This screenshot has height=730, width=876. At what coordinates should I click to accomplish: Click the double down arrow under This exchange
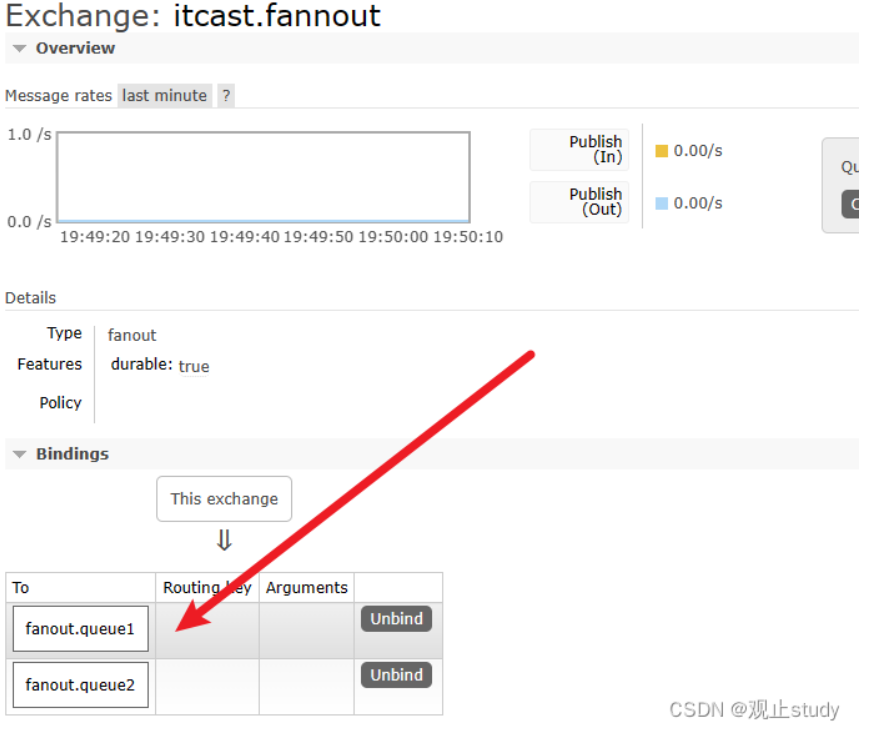coord(224,541)
